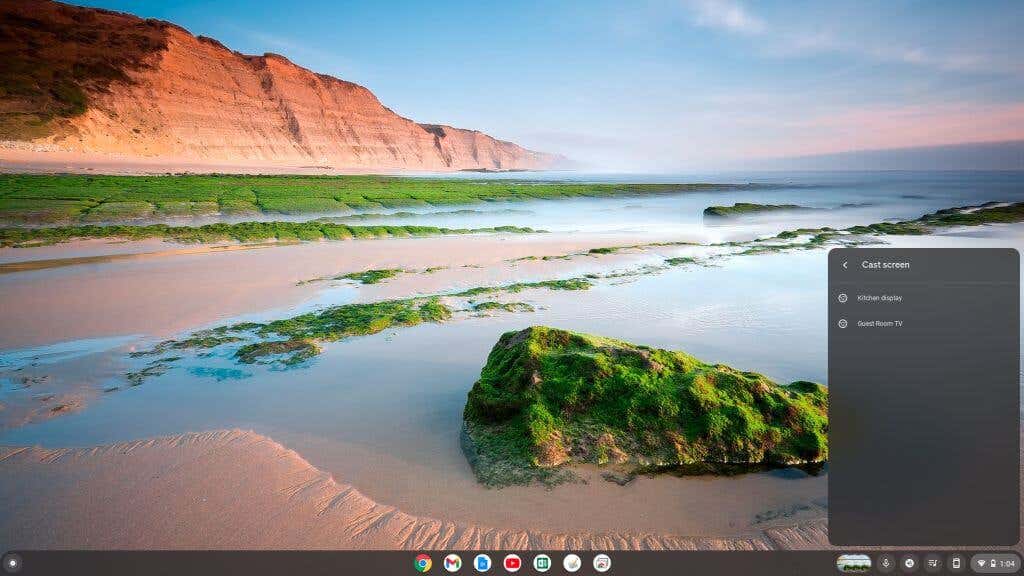
Task: Open Gmail from the shelf
Action: click(453, 563)
